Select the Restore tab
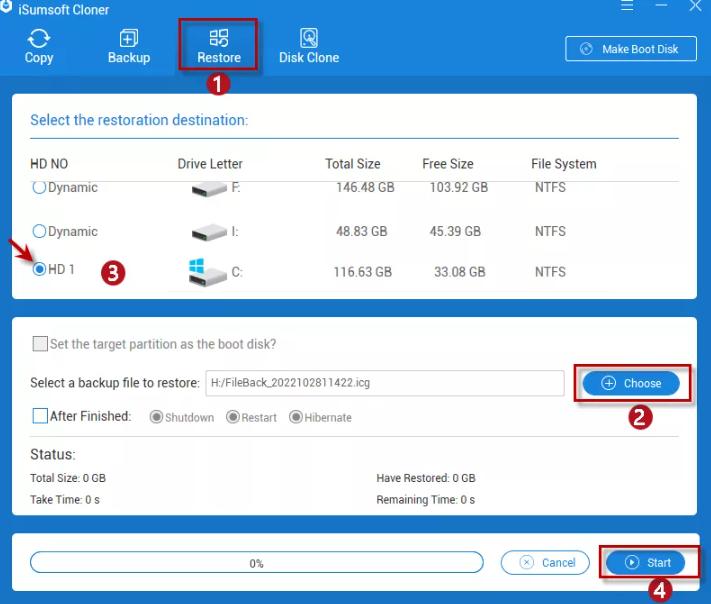Viewport: 711px width, 604px height. point(219,47)
